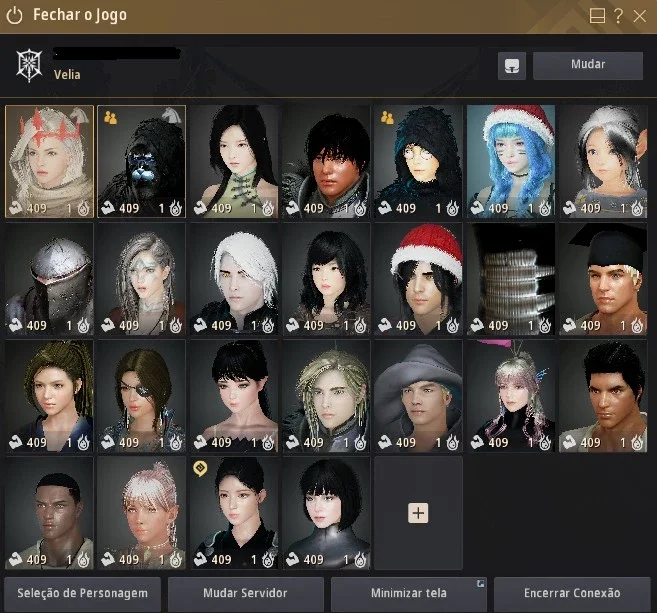Viewport: 657px width, 613px height.
Task: Select hooded character wearing round glasses
Action: click(418, 161)
